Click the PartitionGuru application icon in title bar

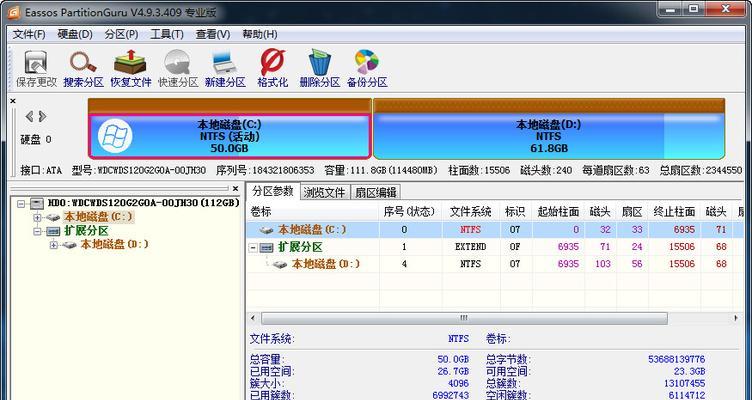coord(13,12)
